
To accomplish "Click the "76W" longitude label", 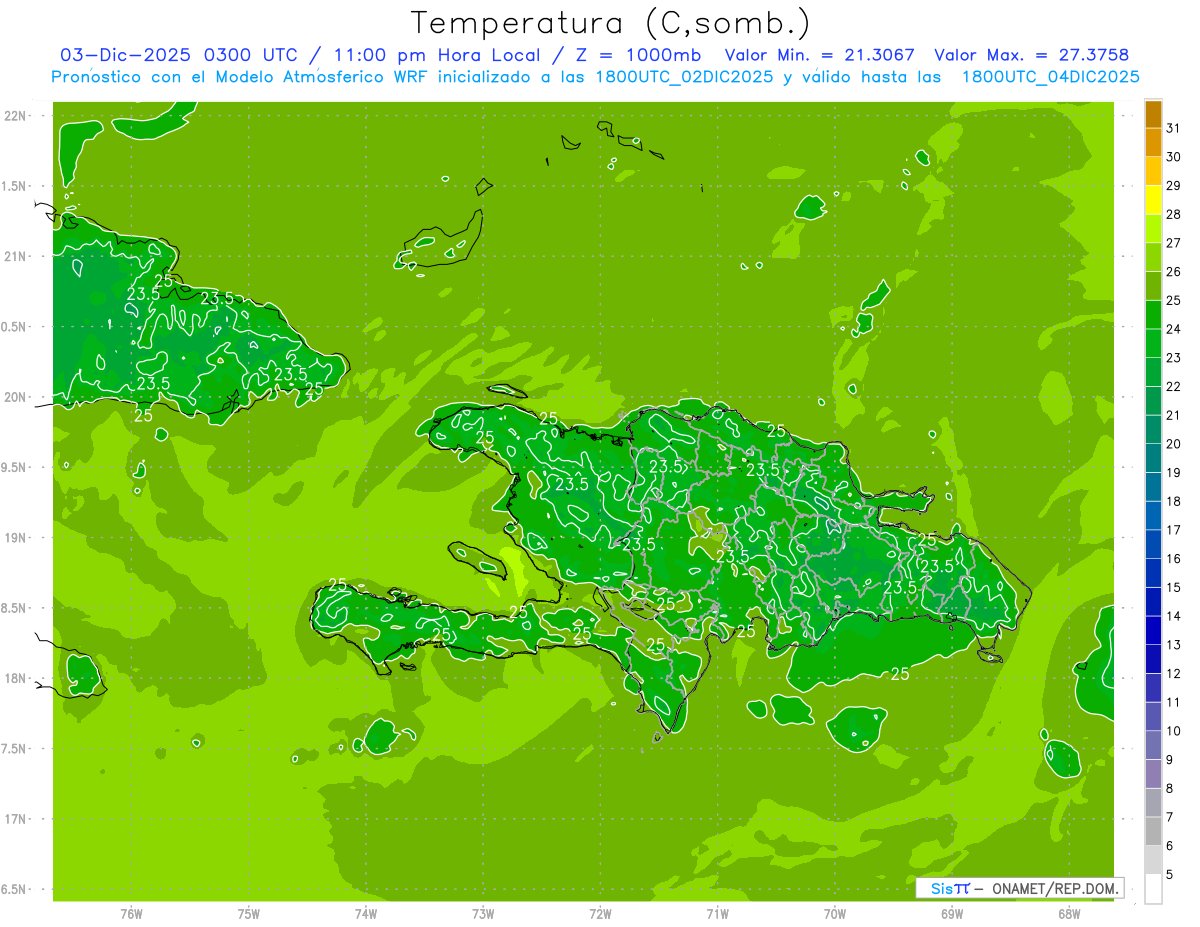I will tap(131, 913).
